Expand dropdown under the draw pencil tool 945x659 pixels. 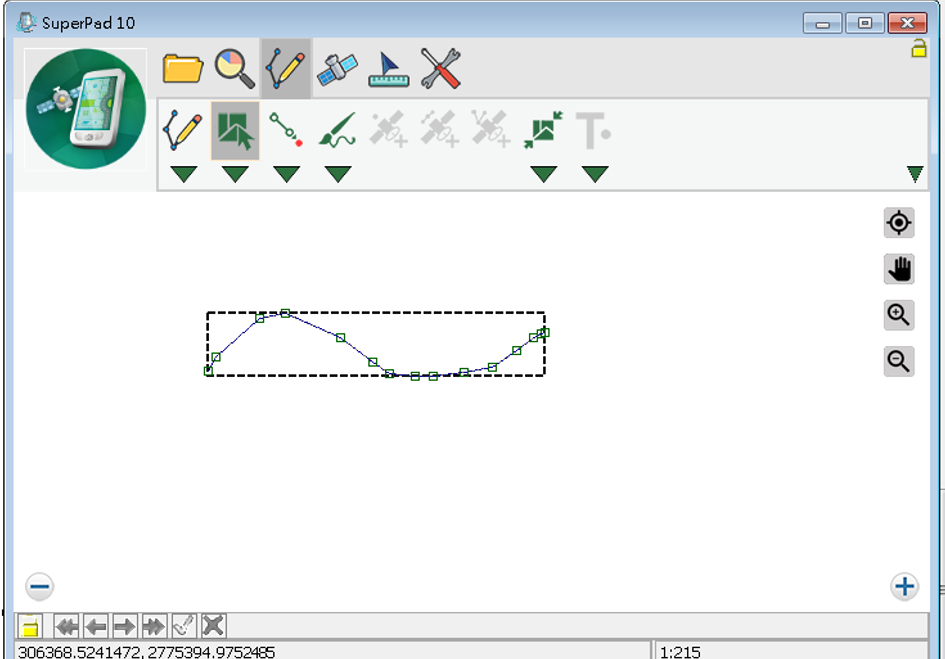point(184,174)
